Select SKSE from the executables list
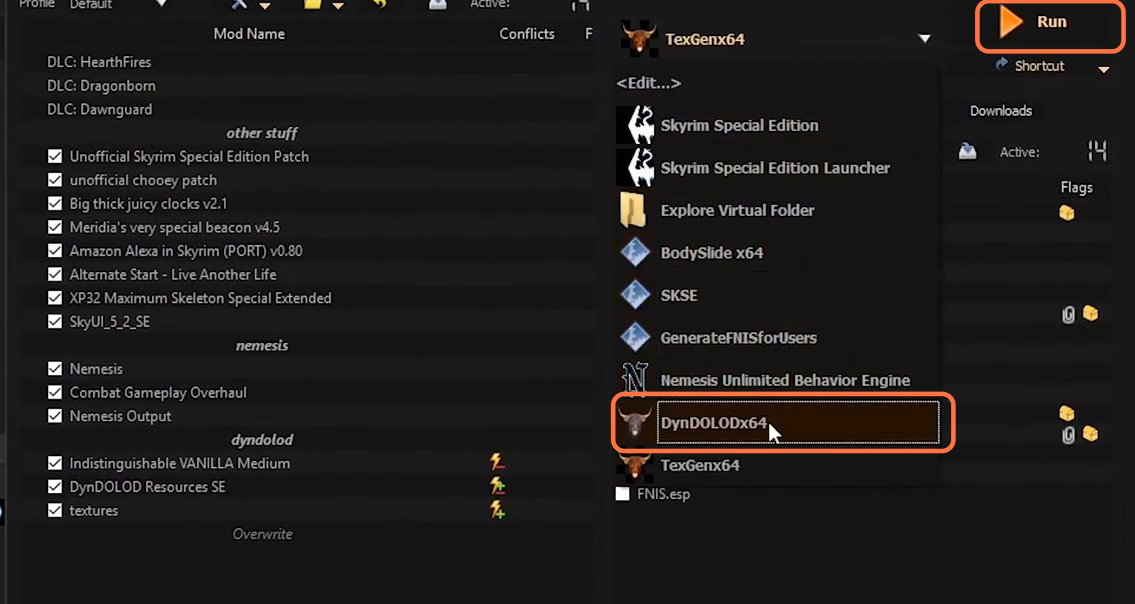Screen dimensions: 1135x604 coord(678,295)
